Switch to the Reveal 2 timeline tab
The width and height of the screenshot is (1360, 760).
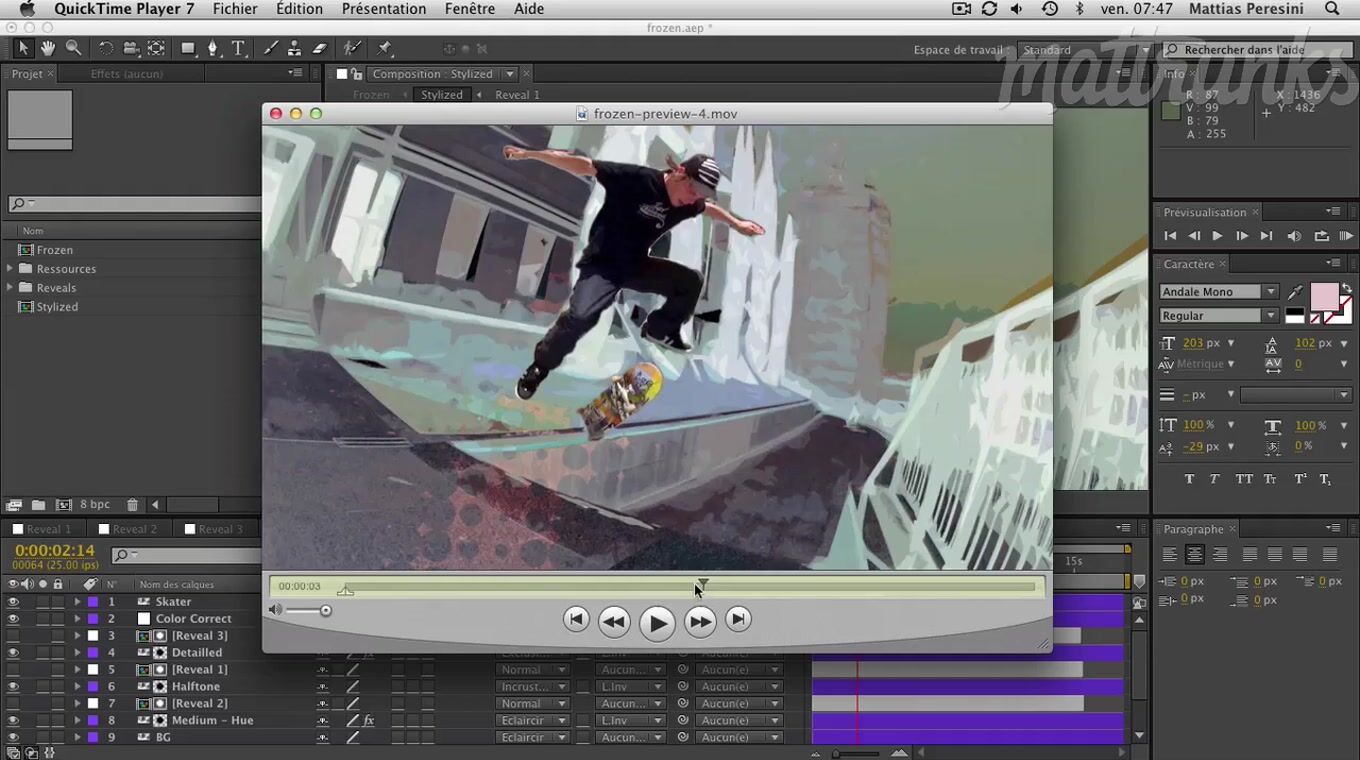click(x=134, y=529)
